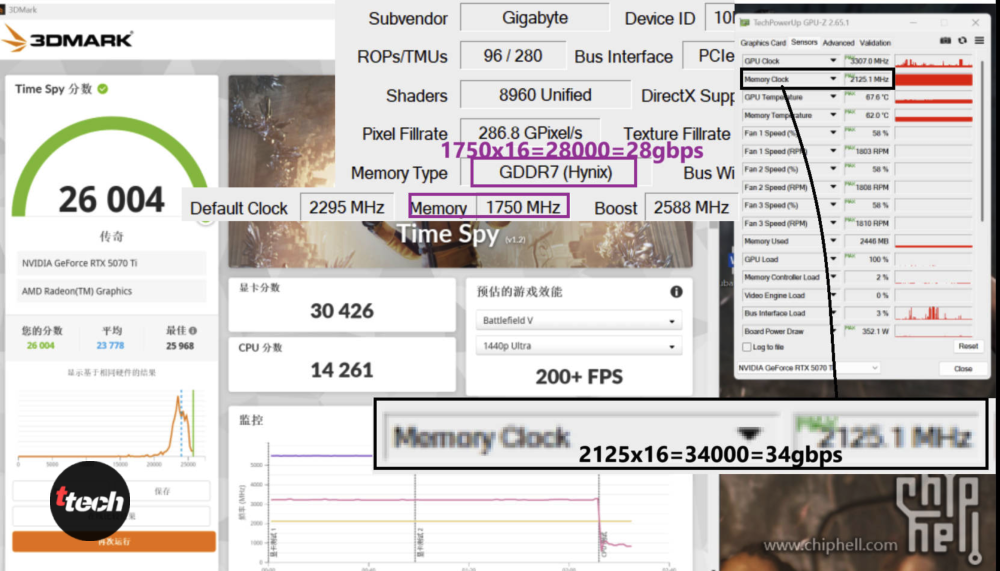
Task: Expand the GPU Clock sensor dropdown
Action: click(833, 61)
